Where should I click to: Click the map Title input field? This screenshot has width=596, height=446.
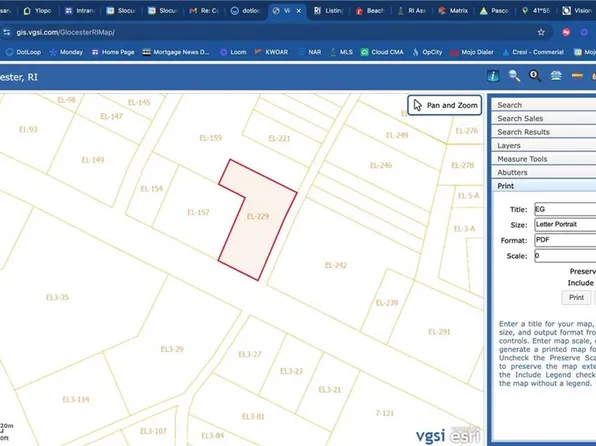(x=565, y=209)
